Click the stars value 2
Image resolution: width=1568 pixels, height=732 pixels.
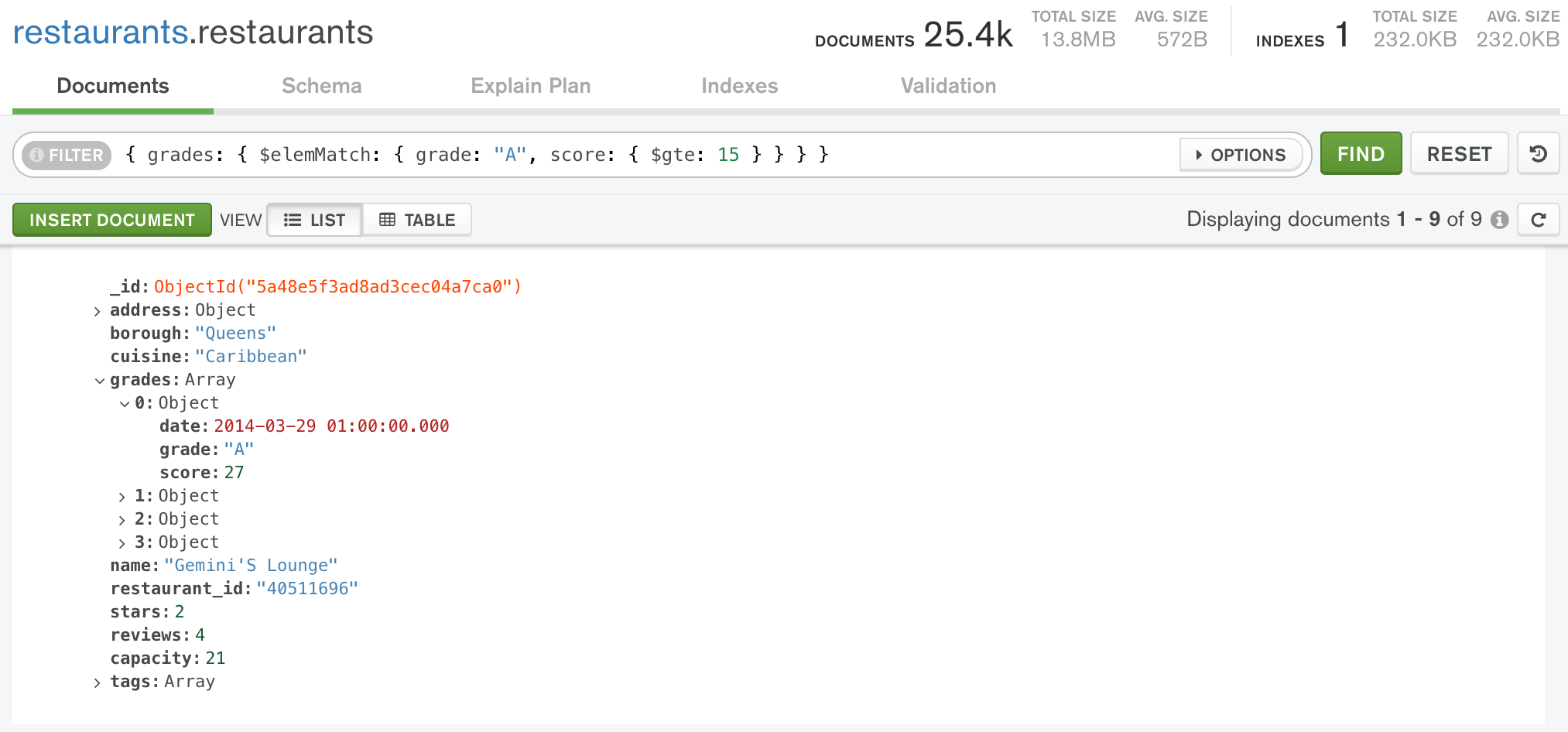click(x=180, y=612)
